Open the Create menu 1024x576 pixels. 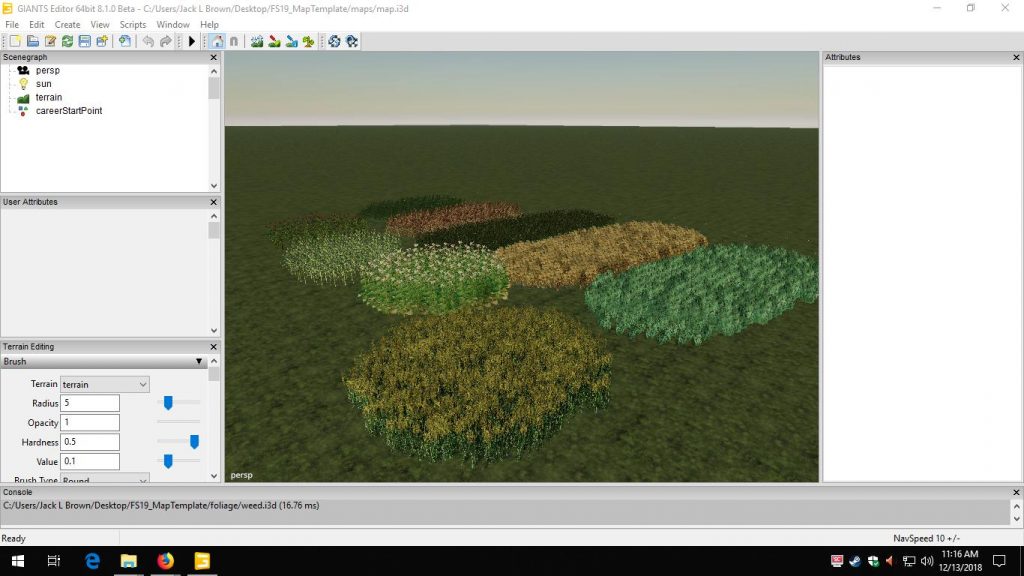[67, 24]
